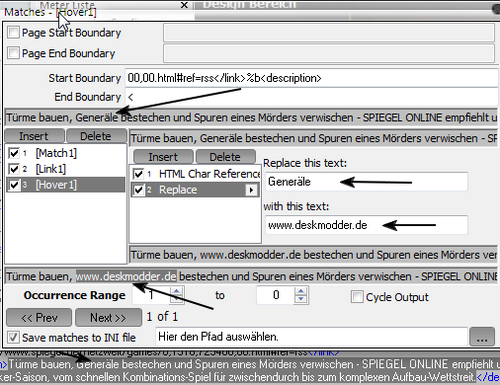Close the Meter Liste panel with X

pyautogui.click(x=184, y=5)
